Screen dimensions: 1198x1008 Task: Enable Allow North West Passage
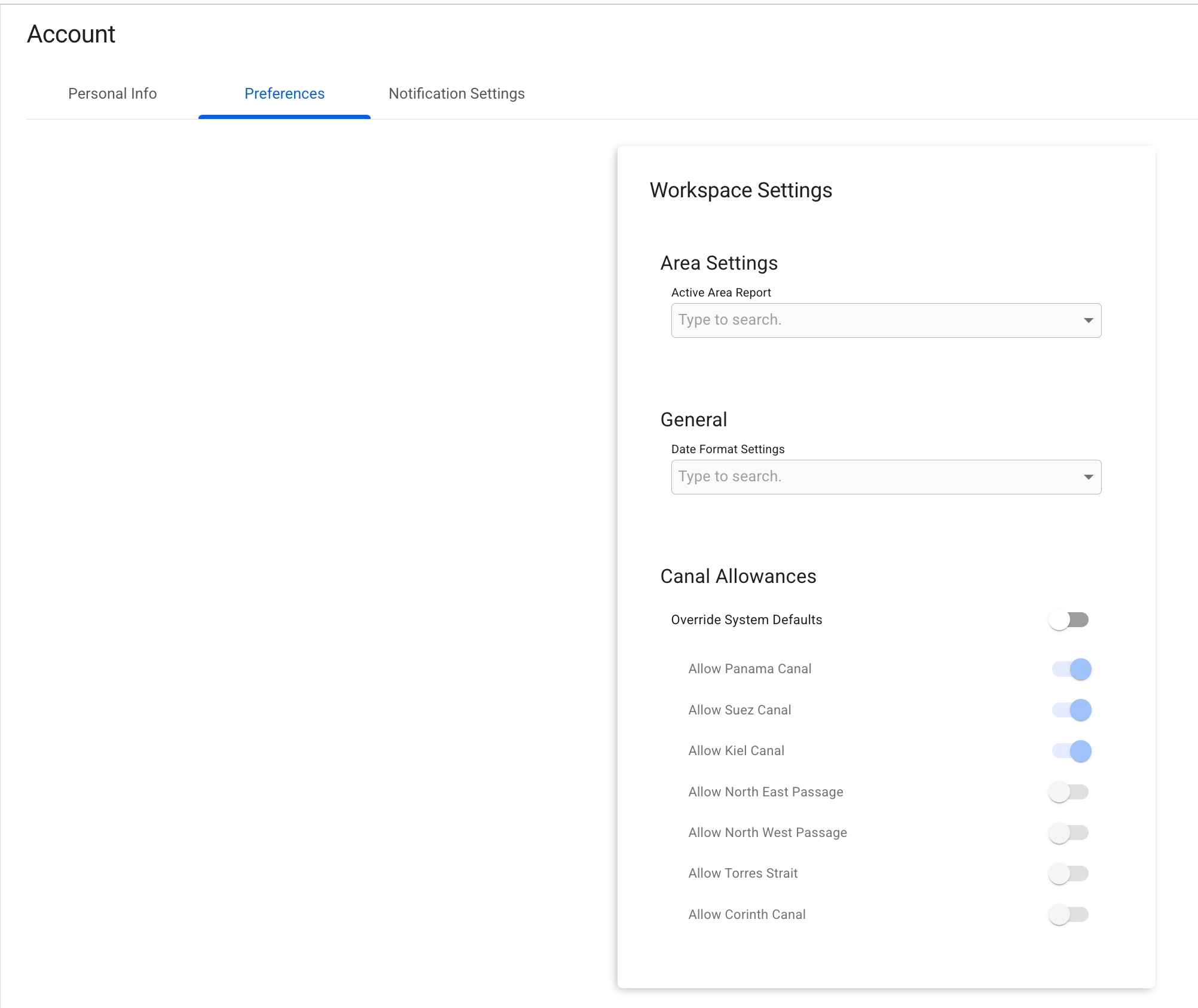click(1069, 833)
